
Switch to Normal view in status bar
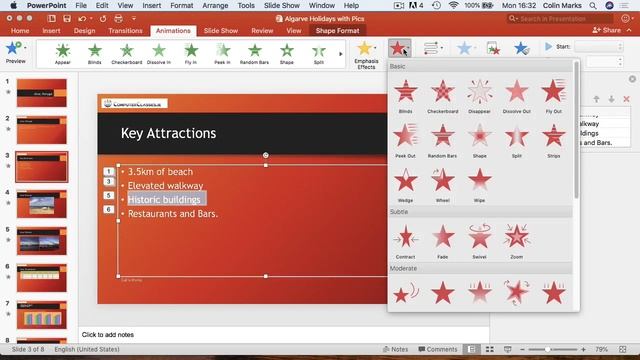[472, 349]
